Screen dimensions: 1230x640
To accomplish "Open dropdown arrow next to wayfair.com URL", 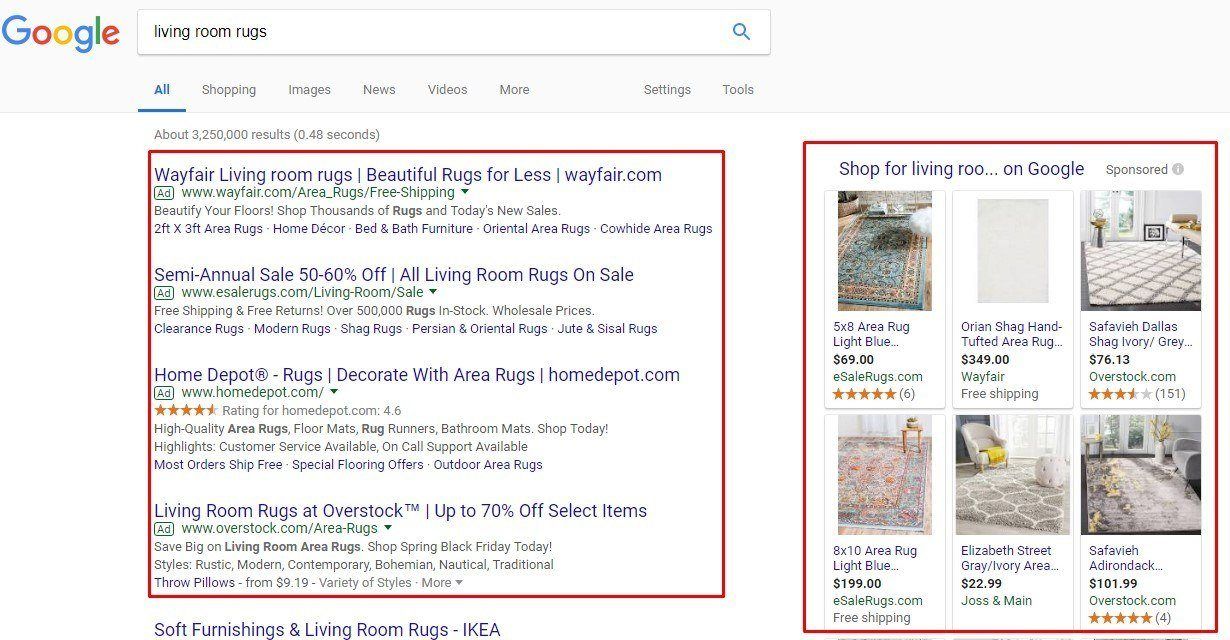I will [464, 192].
